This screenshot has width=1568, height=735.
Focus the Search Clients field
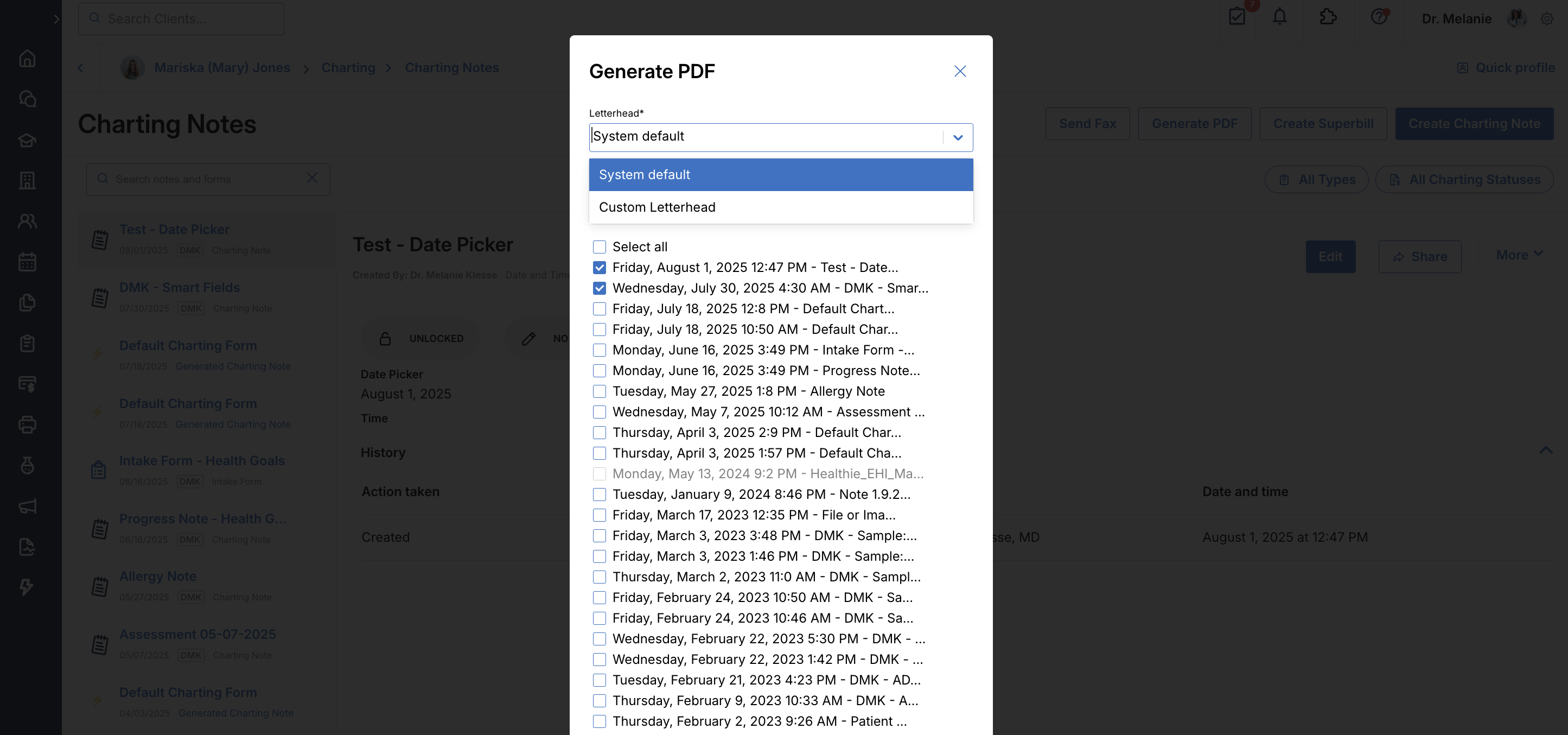pos(181,19)
